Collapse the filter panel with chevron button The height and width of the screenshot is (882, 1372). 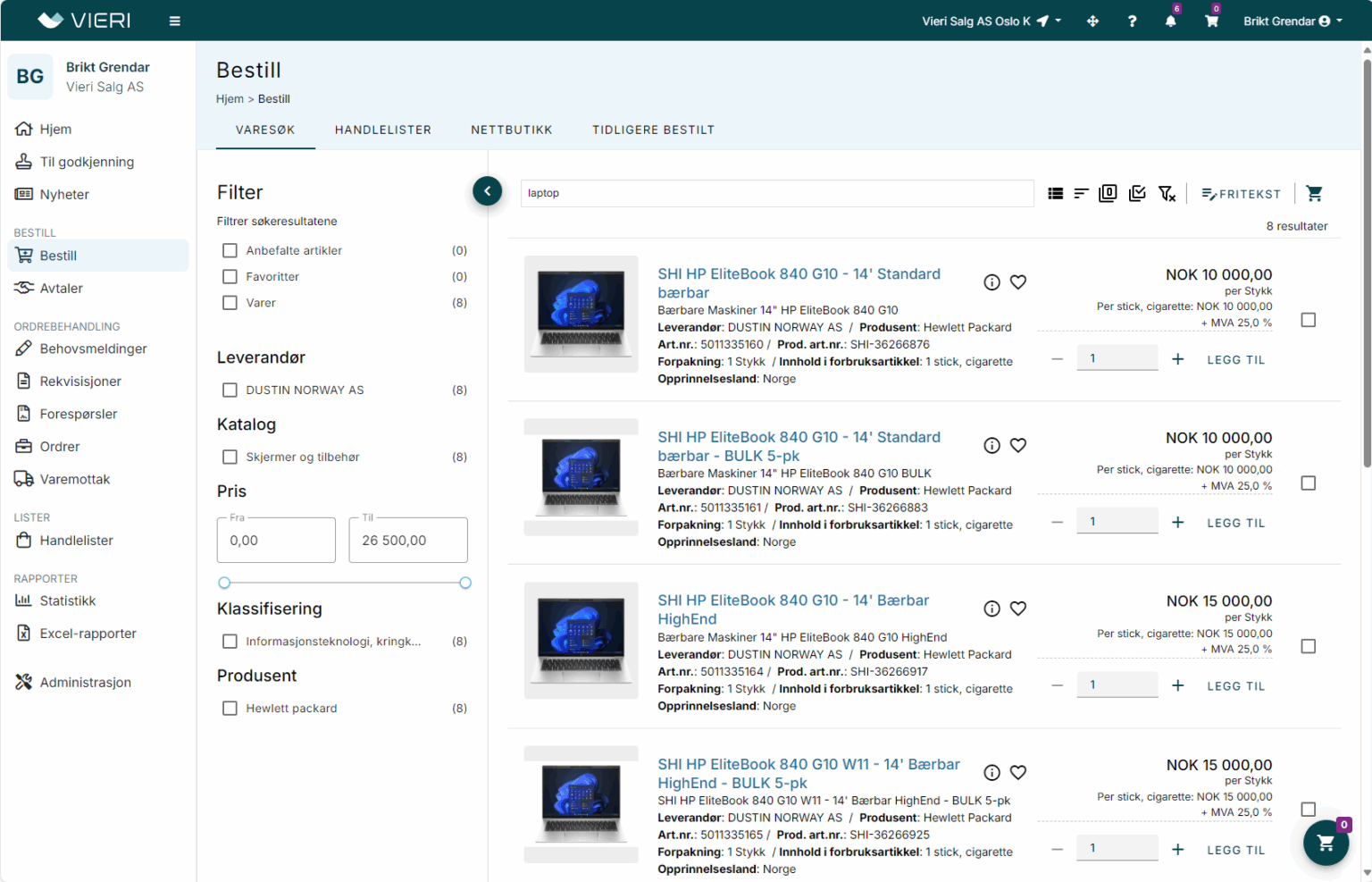[487, 191]
